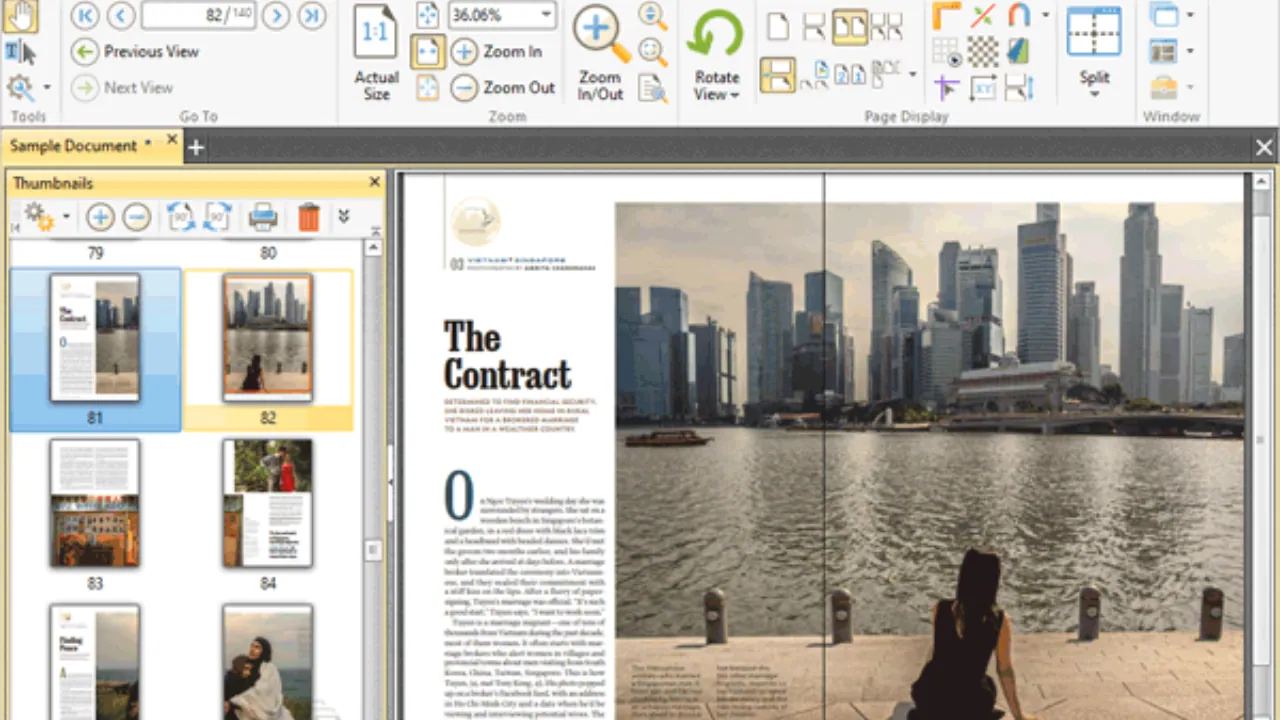Go to the previous page
This screenshot has height=720, width=1280.
(120, 15)
